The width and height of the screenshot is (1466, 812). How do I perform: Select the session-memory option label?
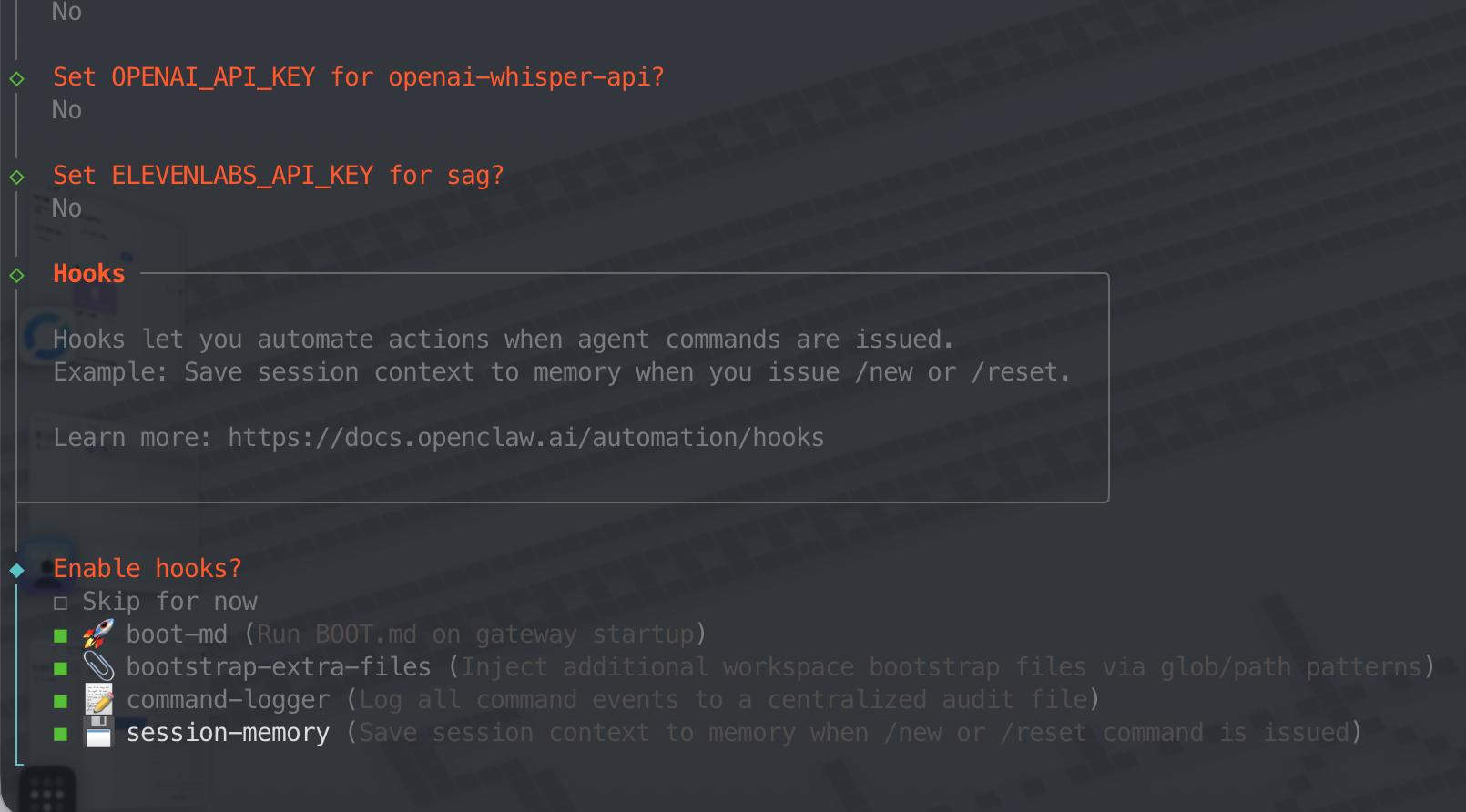pyautogui.click(x=228, y=733)
